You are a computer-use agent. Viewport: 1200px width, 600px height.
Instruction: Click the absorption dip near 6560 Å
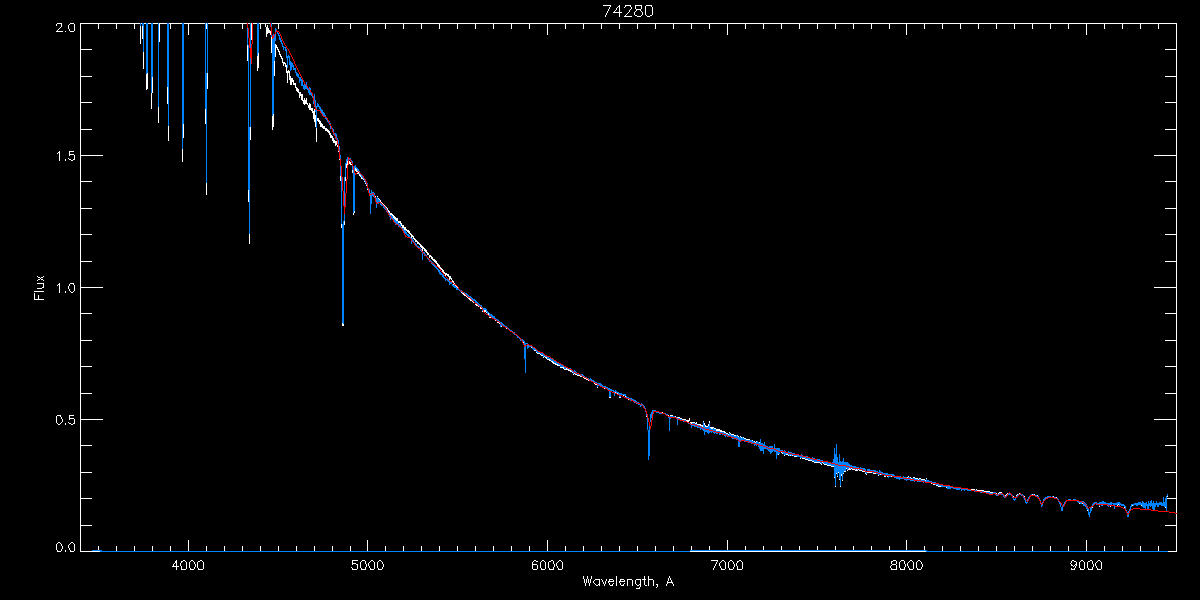point(649,432)
